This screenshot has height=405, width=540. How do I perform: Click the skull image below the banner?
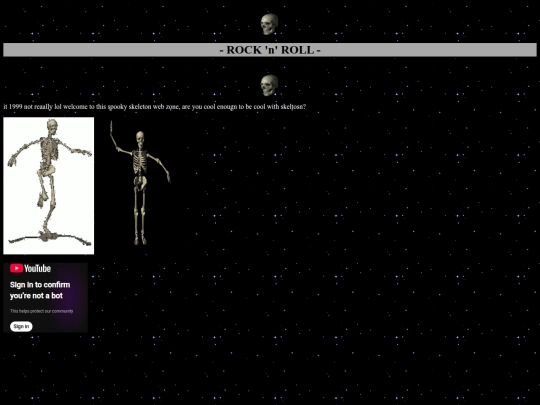pyautogui.click(x=269, y=85)
